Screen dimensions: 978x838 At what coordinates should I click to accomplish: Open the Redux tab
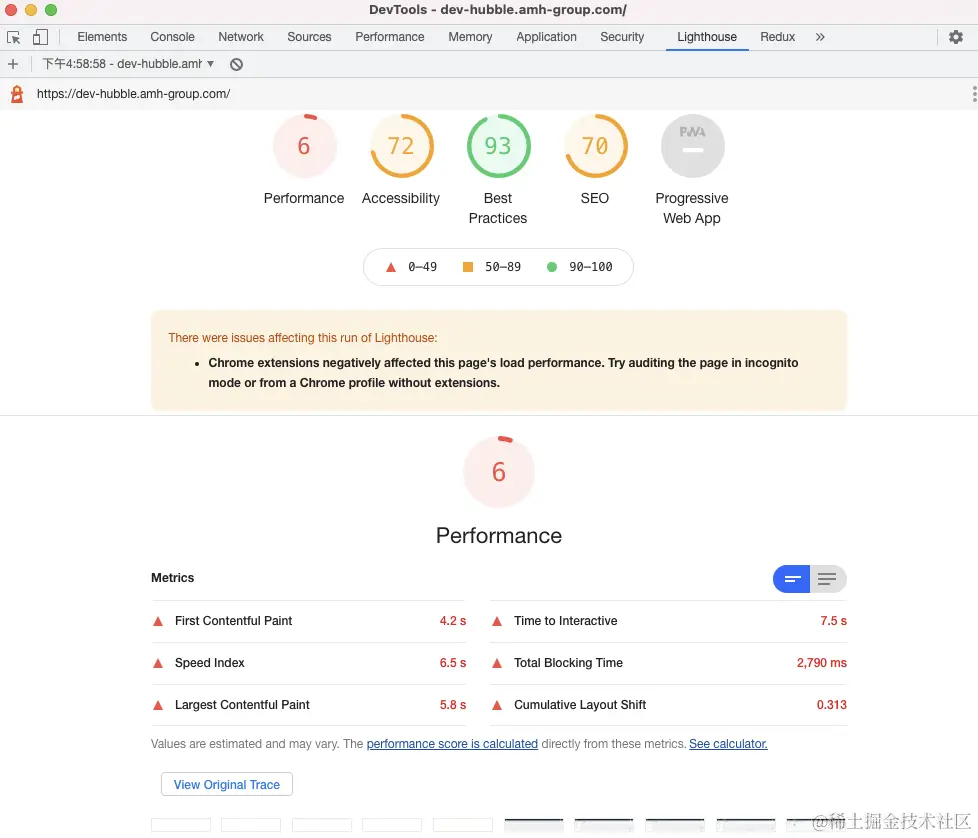(x=777, y=37)
